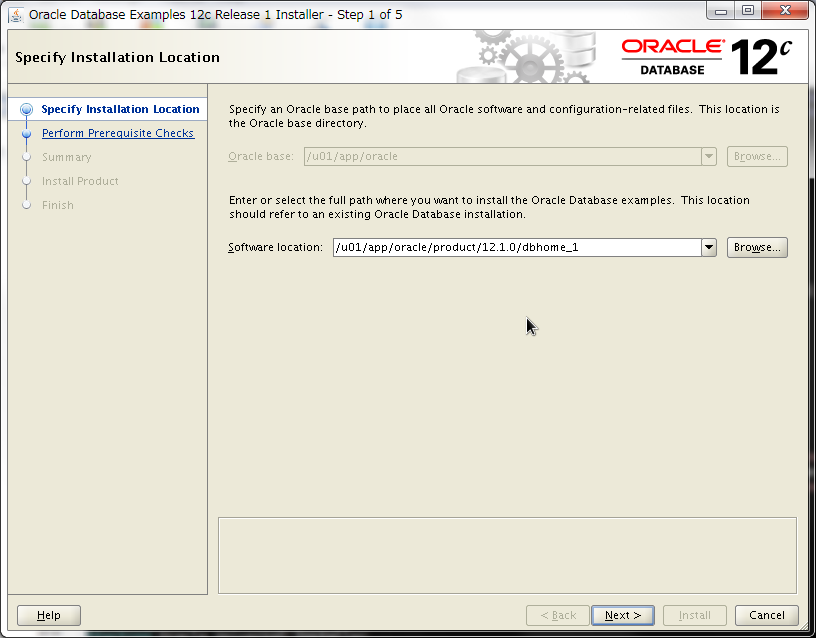This screenshot has height=638, width=816.
Task: Click the Oracle 12c Database logo
Action: point(707,57)
